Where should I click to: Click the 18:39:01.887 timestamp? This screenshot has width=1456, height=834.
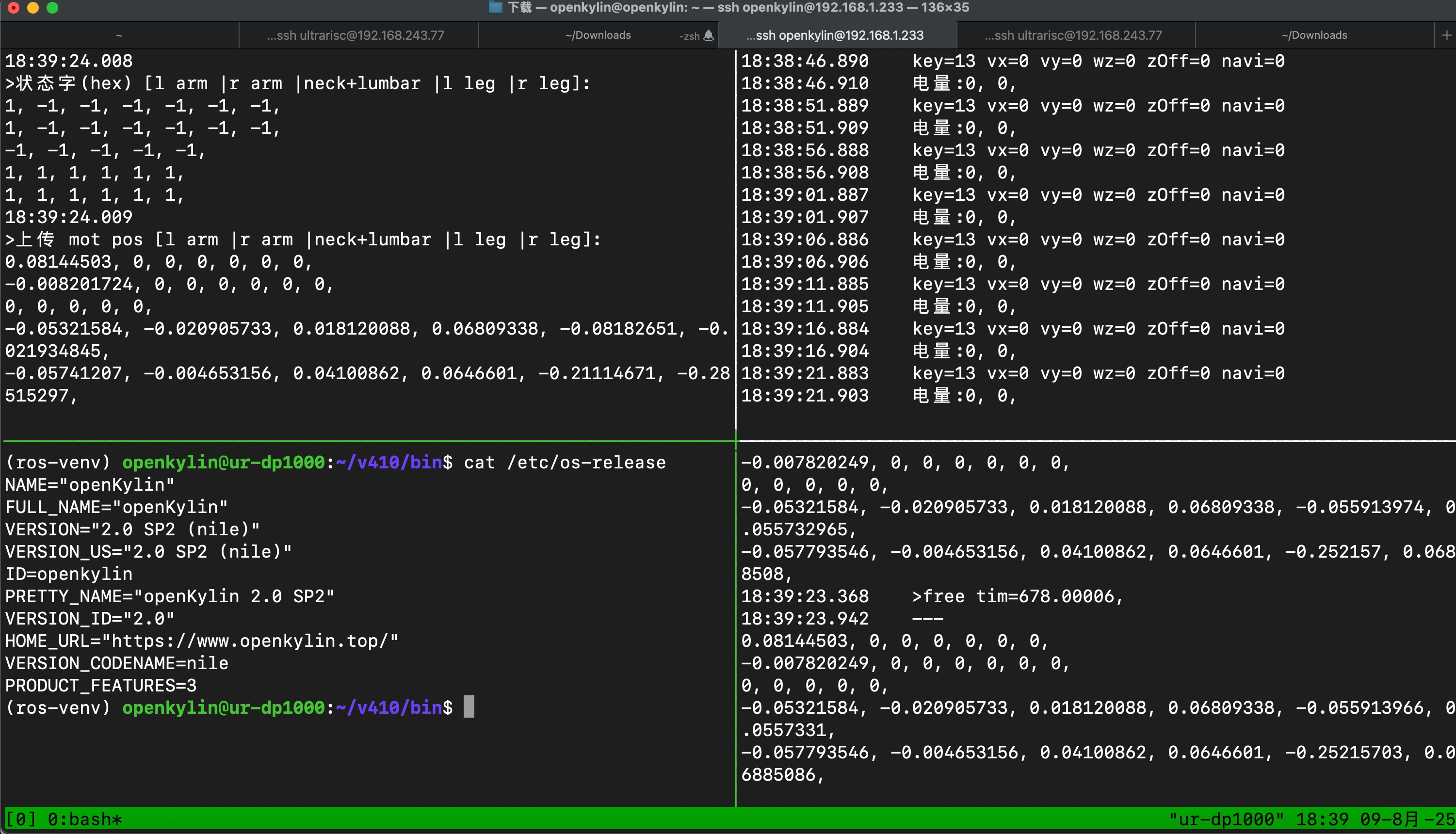[x=805, y=195]
